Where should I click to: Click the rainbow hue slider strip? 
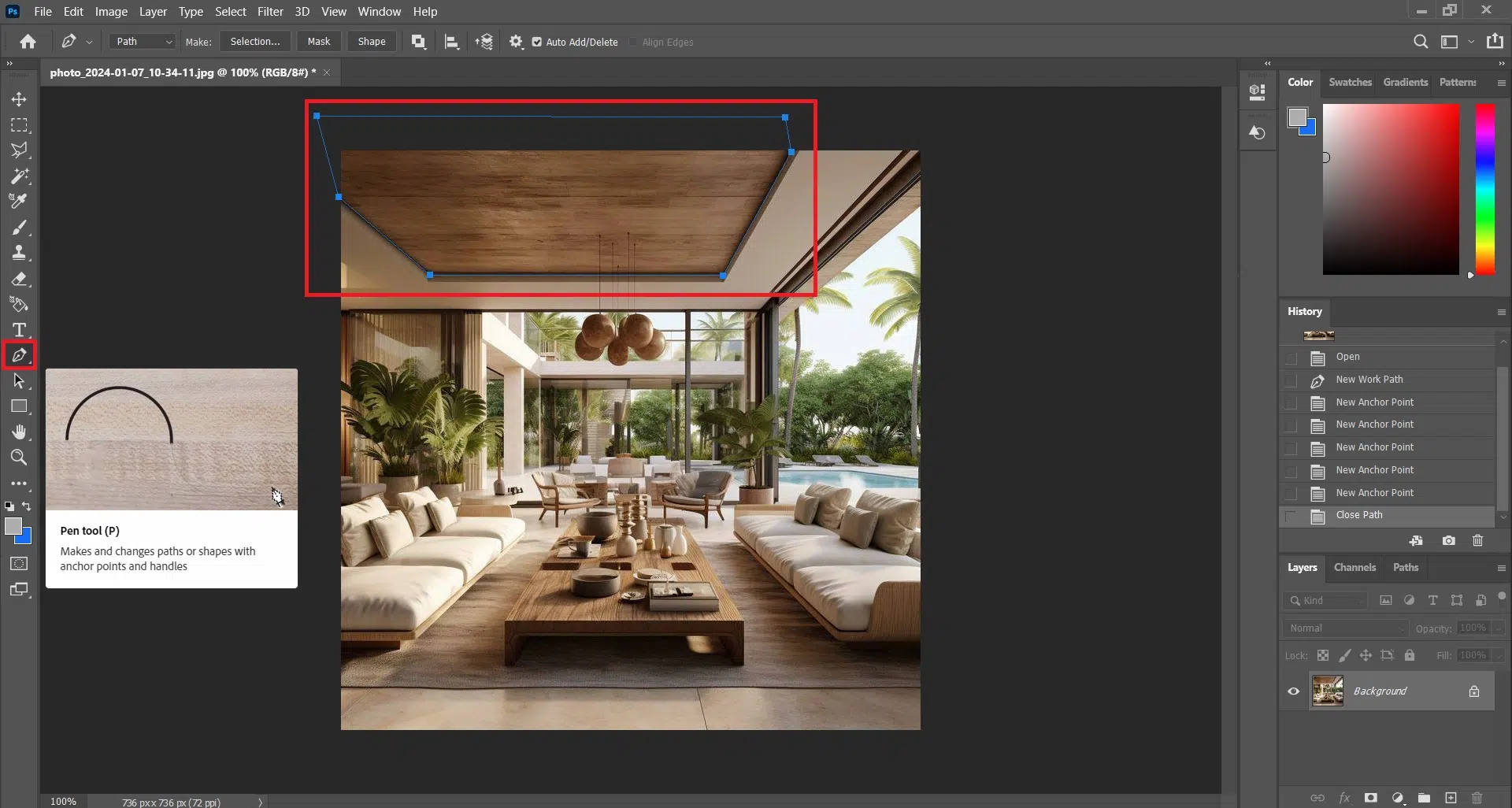[x=1484, y=189]
